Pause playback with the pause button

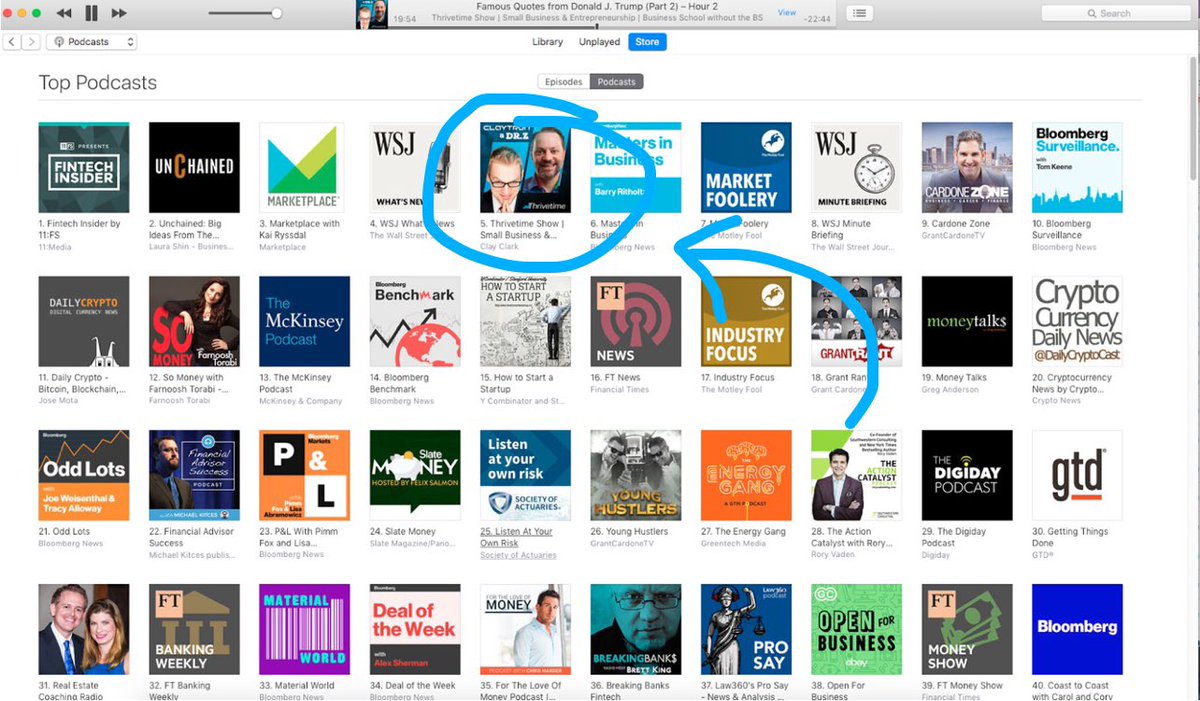click(x=91, y=13)
